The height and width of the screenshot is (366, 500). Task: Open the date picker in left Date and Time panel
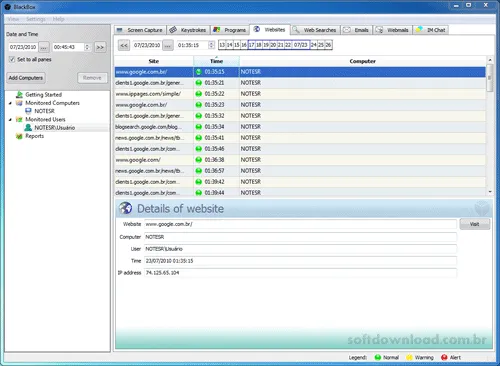coord(44,47)
